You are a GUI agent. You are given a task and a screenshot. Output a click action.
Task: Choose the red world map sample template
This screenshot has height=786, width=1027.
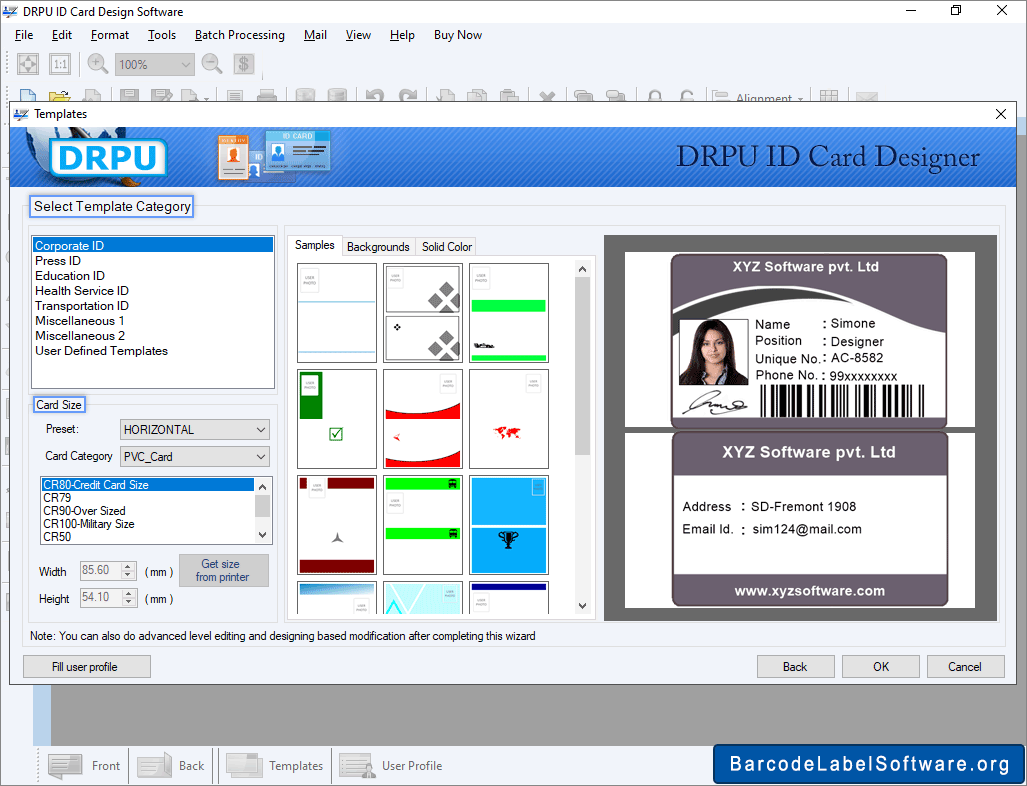[x=509, y=419]
